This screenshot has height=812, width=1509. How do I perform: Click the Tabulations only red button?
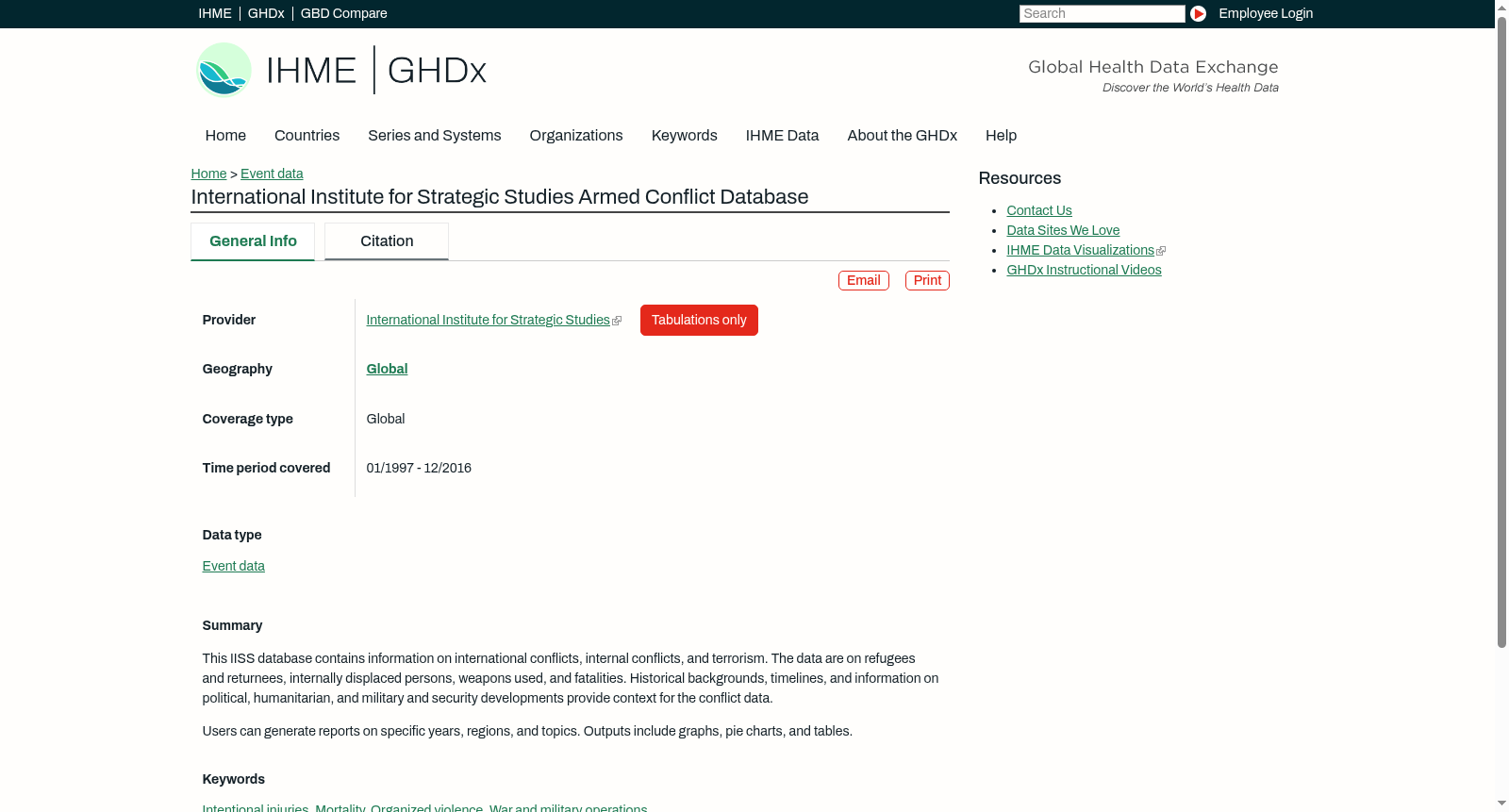pyautogui.click(x=699, y=321)
